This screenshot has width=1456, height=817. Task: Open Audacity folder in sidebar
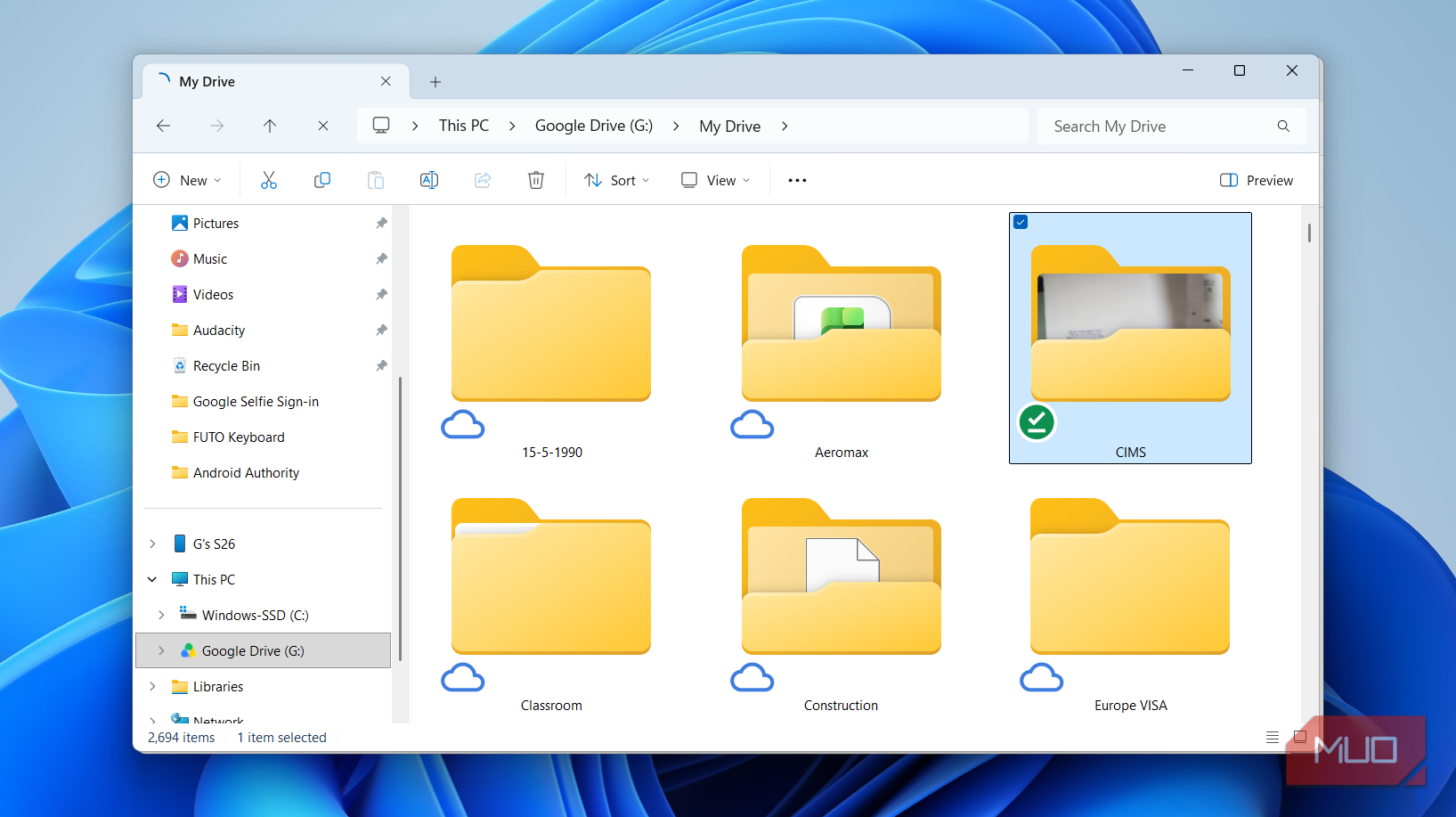pos(219,330)
